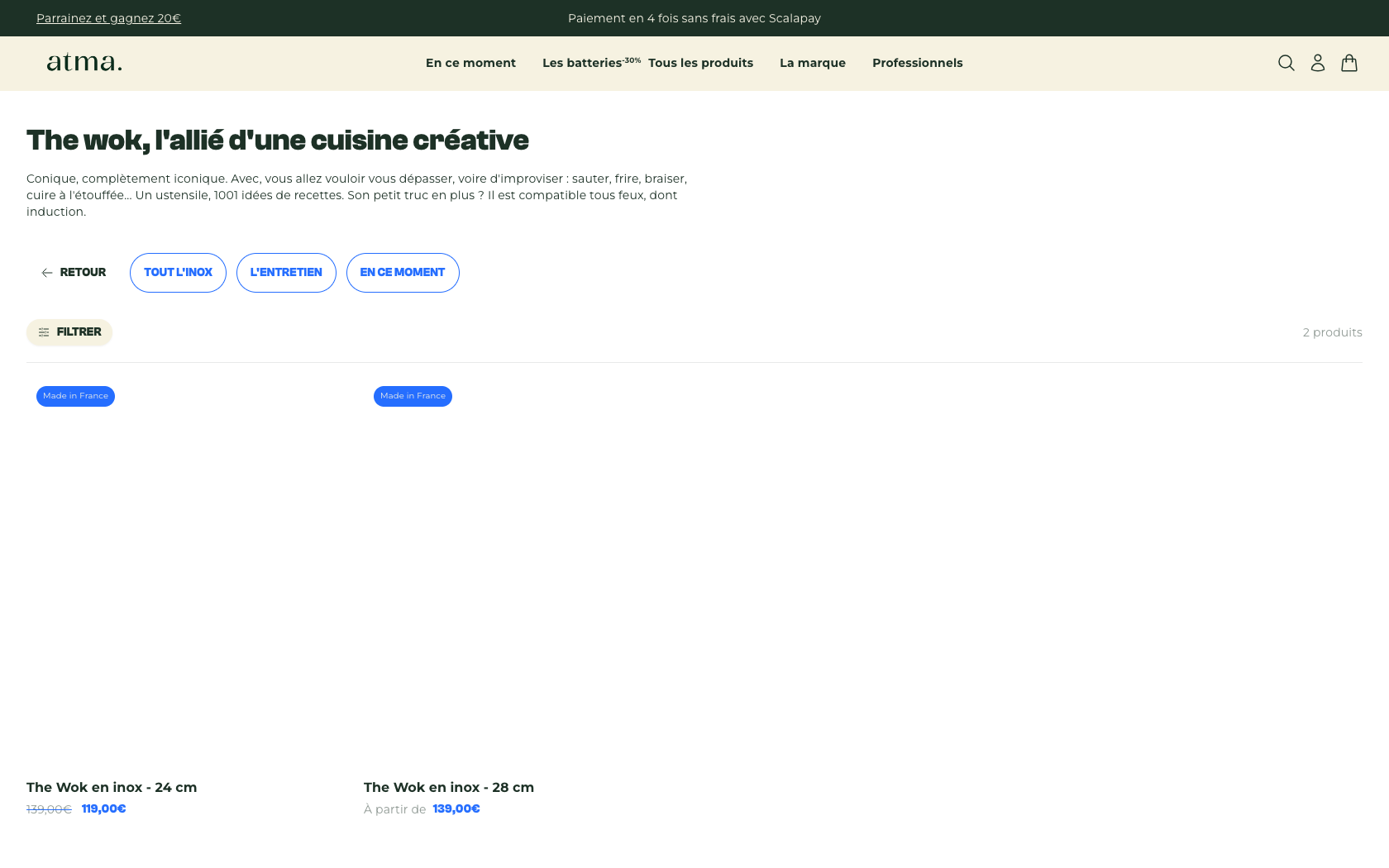Click second product's Made in France badge
The height and width of the screenshot is (868, 1389).
pos(413,396)
